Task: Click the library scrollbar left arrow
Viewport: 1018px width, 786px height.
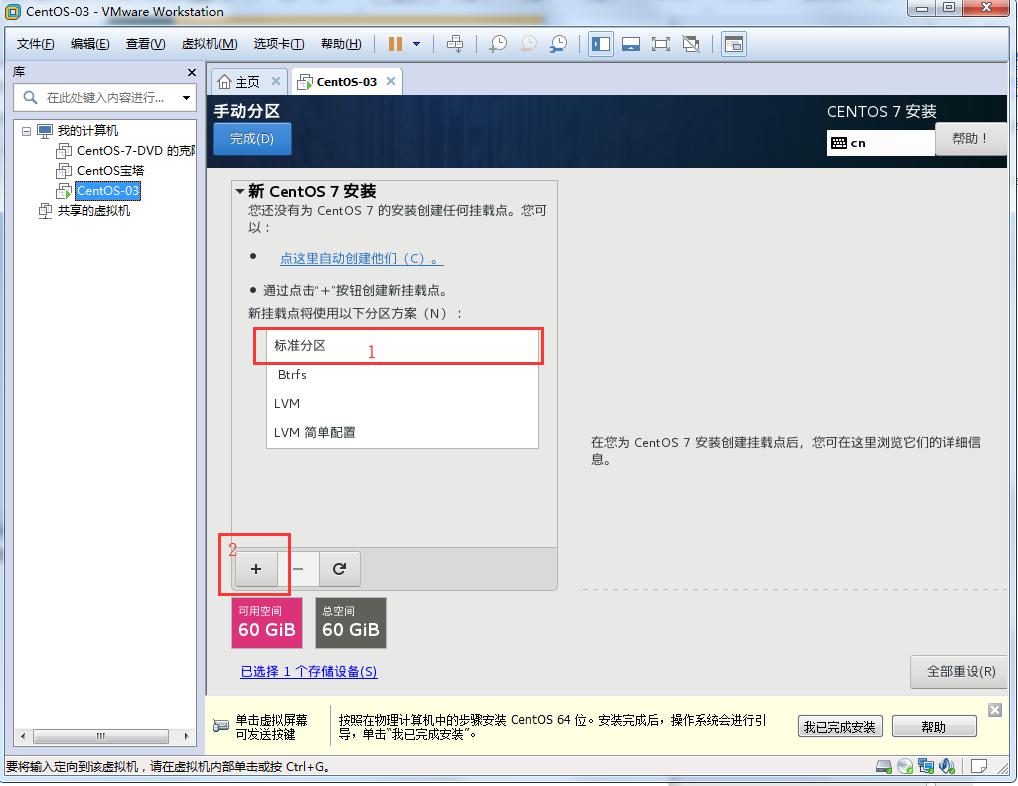Action: (x=23, y=737)
